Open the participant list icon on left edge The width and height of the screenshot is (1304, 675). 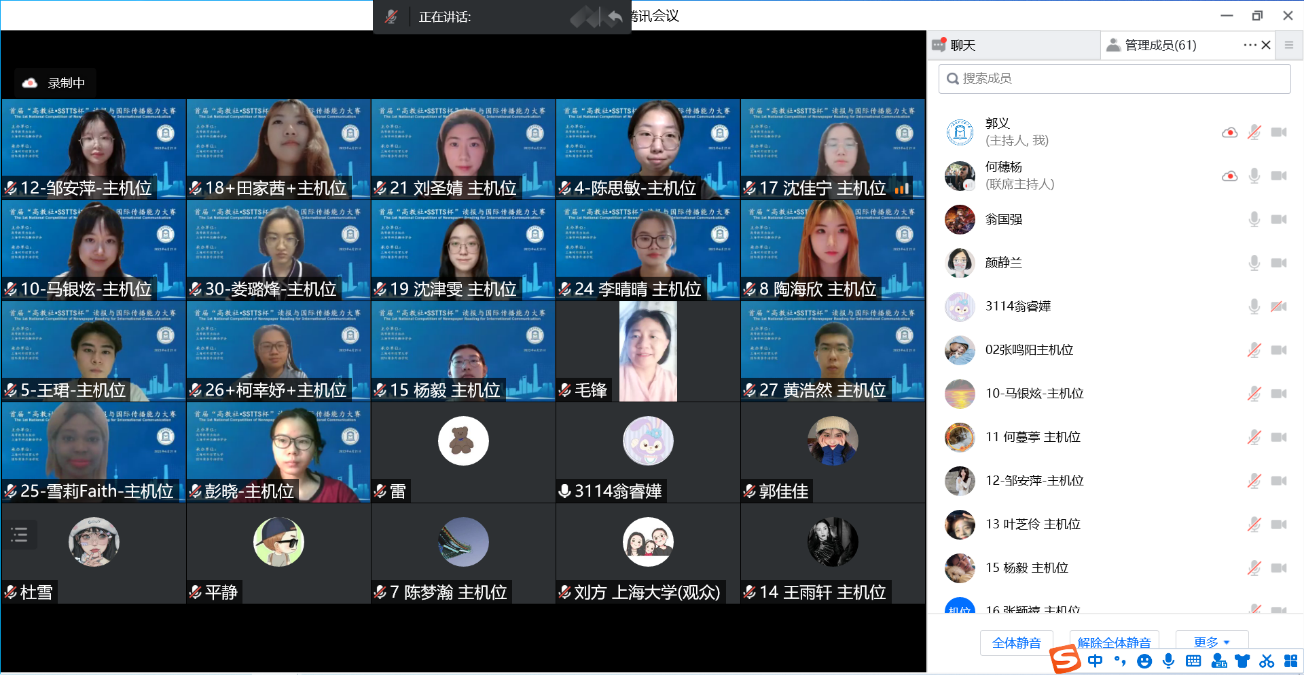(x=20, y=535)
